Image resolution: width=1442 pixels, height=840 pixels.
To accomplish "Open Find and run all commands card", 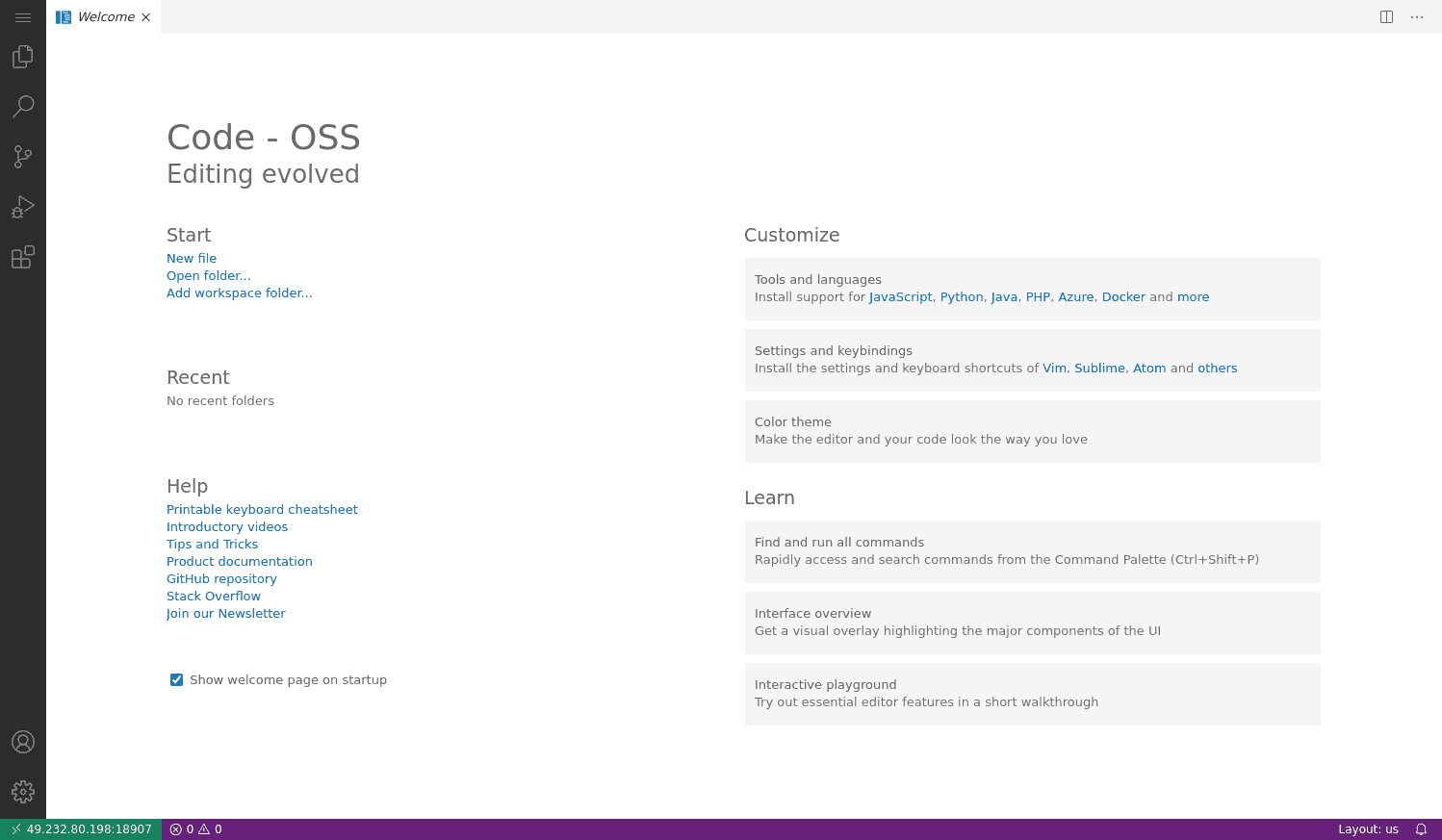I will 1032,551.
